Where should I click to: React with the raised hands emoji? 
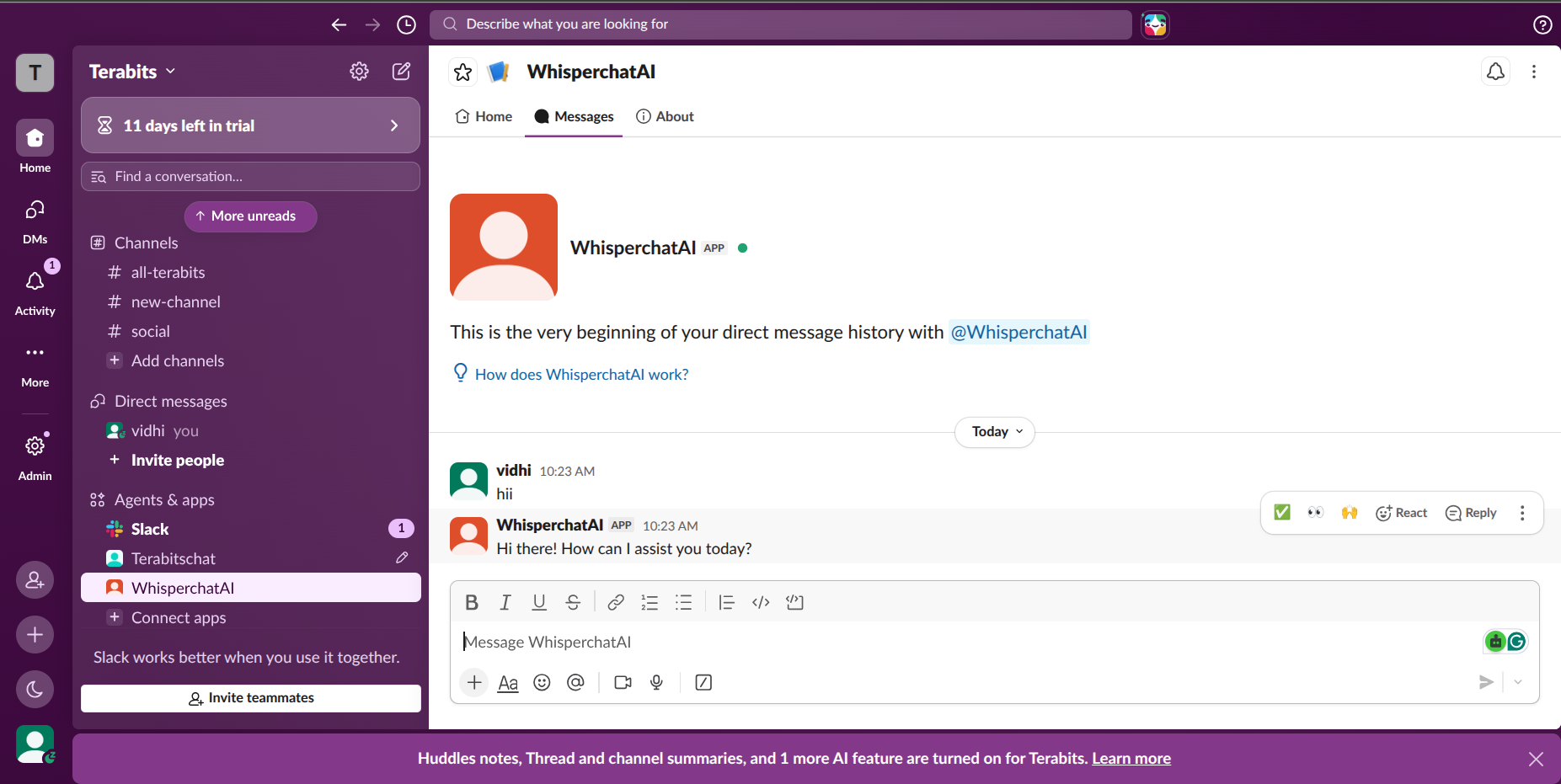tap(1350, 512)
